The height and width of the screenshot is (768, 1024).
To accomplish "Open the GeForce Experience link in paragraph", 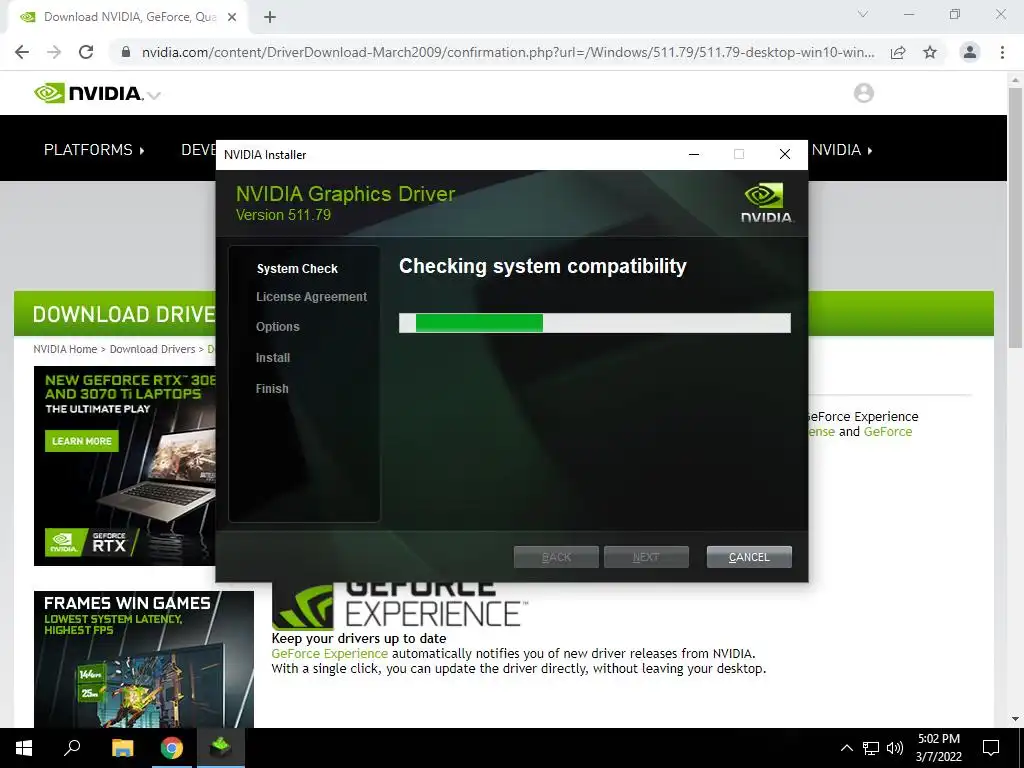I will [329, 654].
